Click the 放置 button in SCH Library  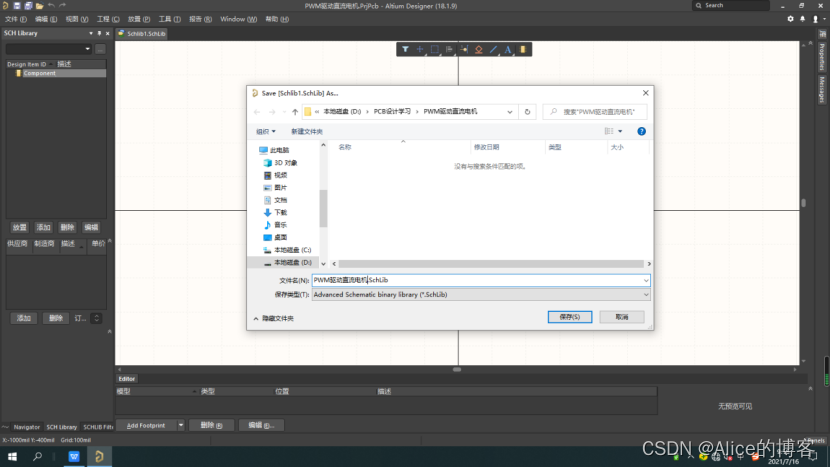coord(20,227)
